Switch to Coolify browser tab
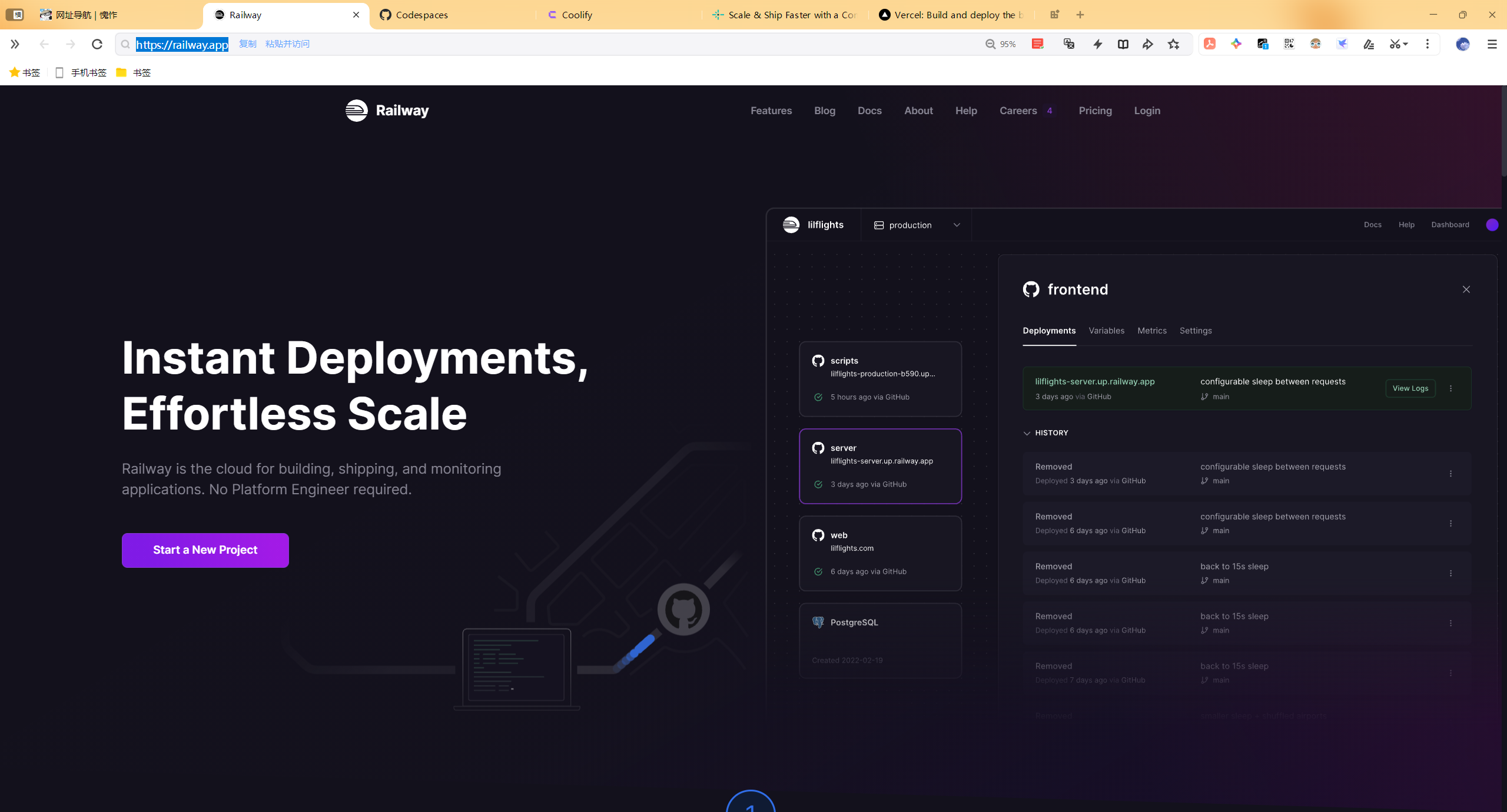The width and height of the screenshot is (1507, 812). coord(619,15)
